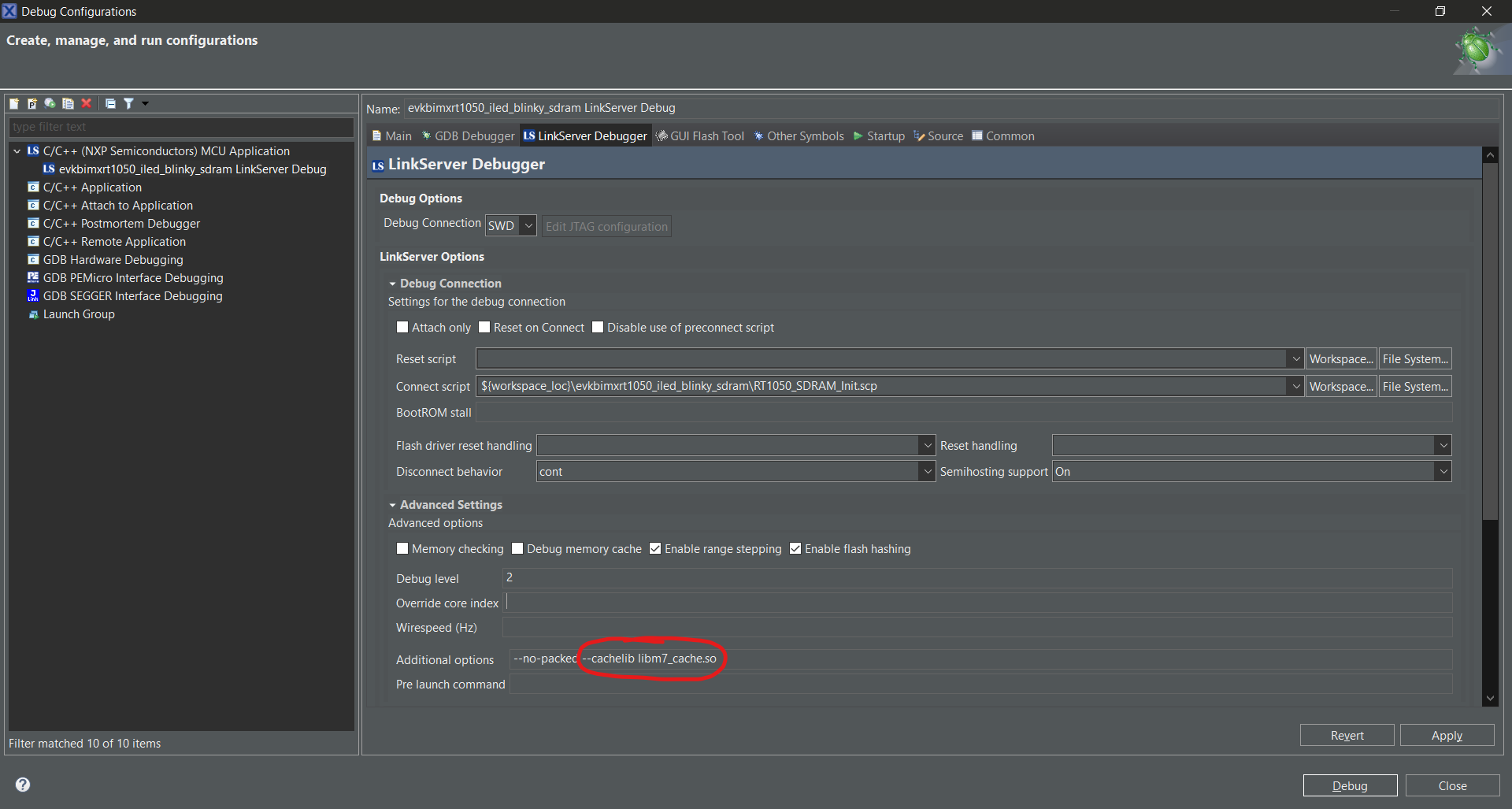Enable the Attach only option
The width and height of the screenshot is (1512, 809).
[402, 328]
